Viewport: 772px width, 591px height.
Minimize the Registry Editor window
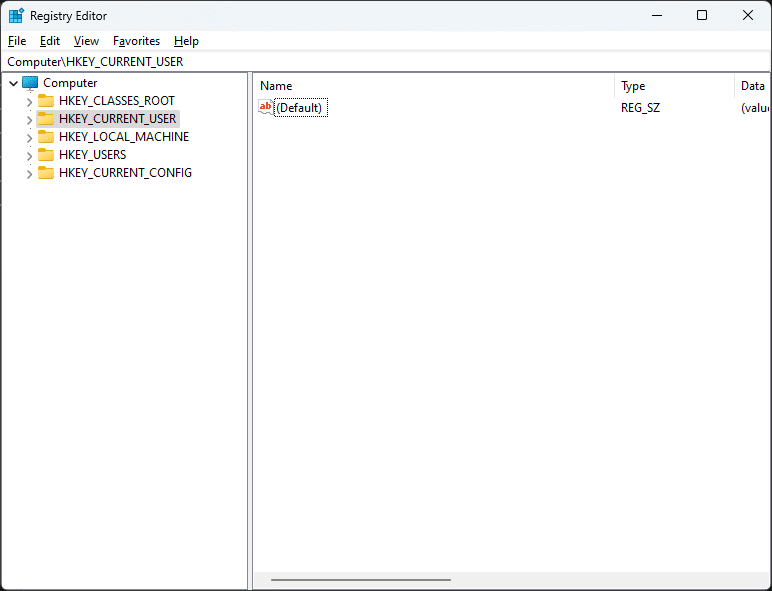click(657, 16)
